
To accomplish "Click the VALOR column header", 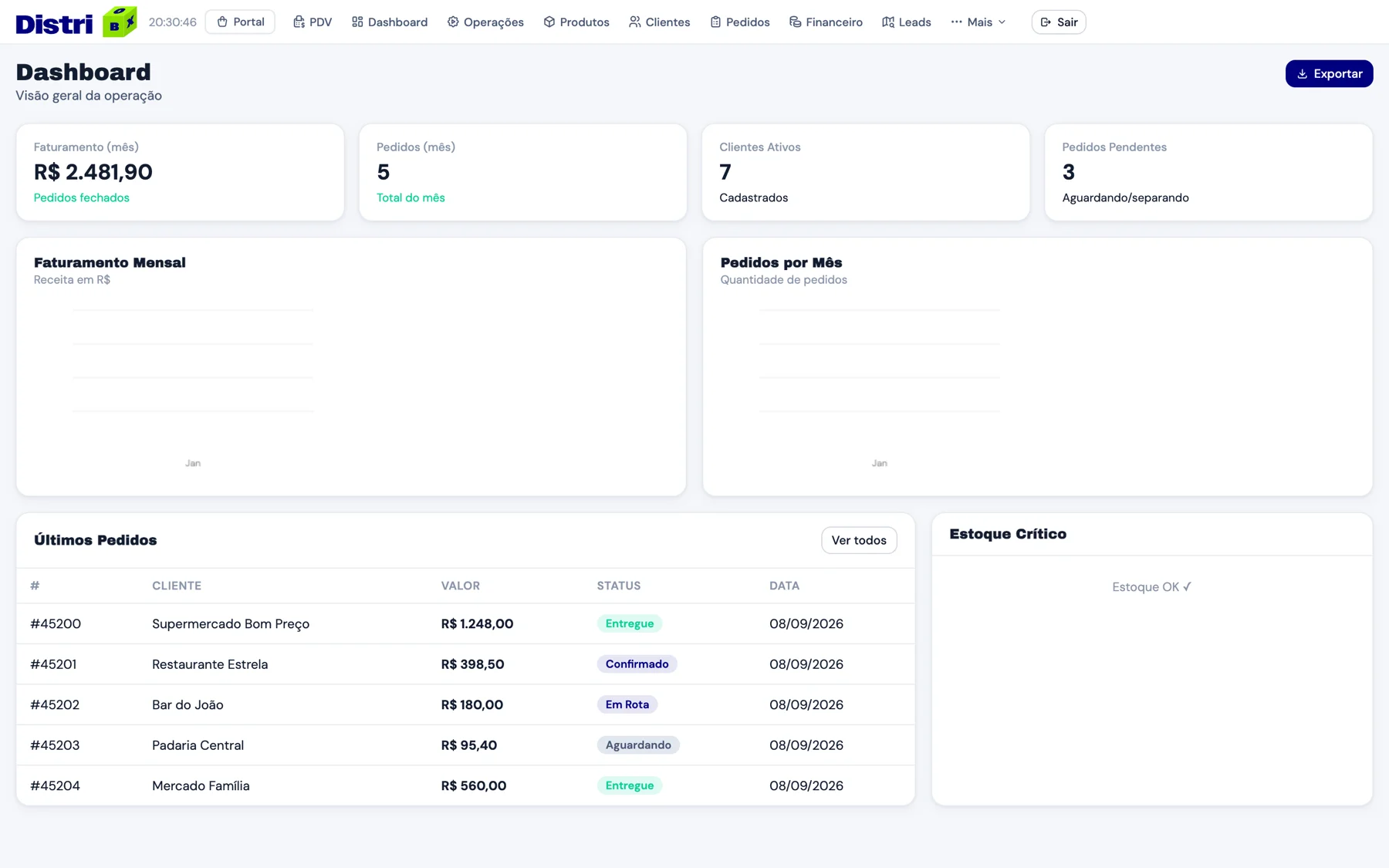I will coord(461,586).
